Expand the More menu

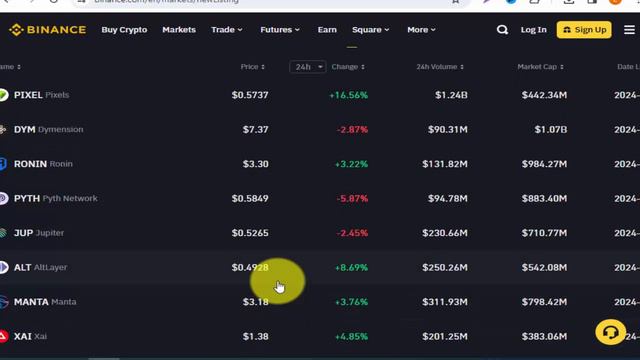pyautogui.click(x=421, y=30)
